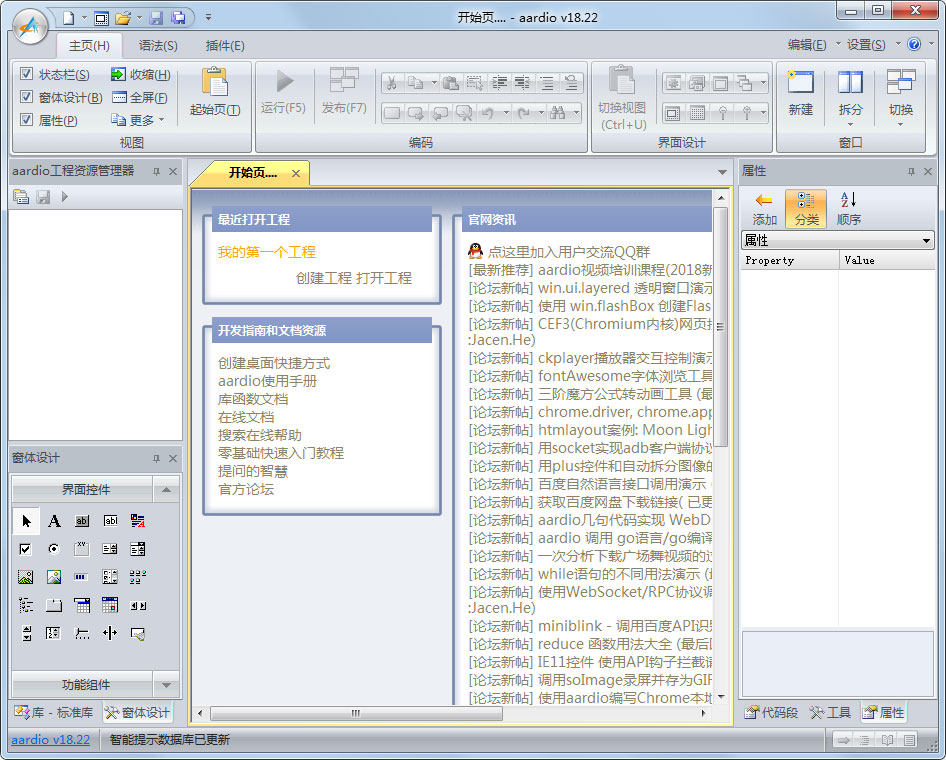The image size is (946, 760).
Task: Click the disabled cut scissors icon
Action: tap(392, 83)
